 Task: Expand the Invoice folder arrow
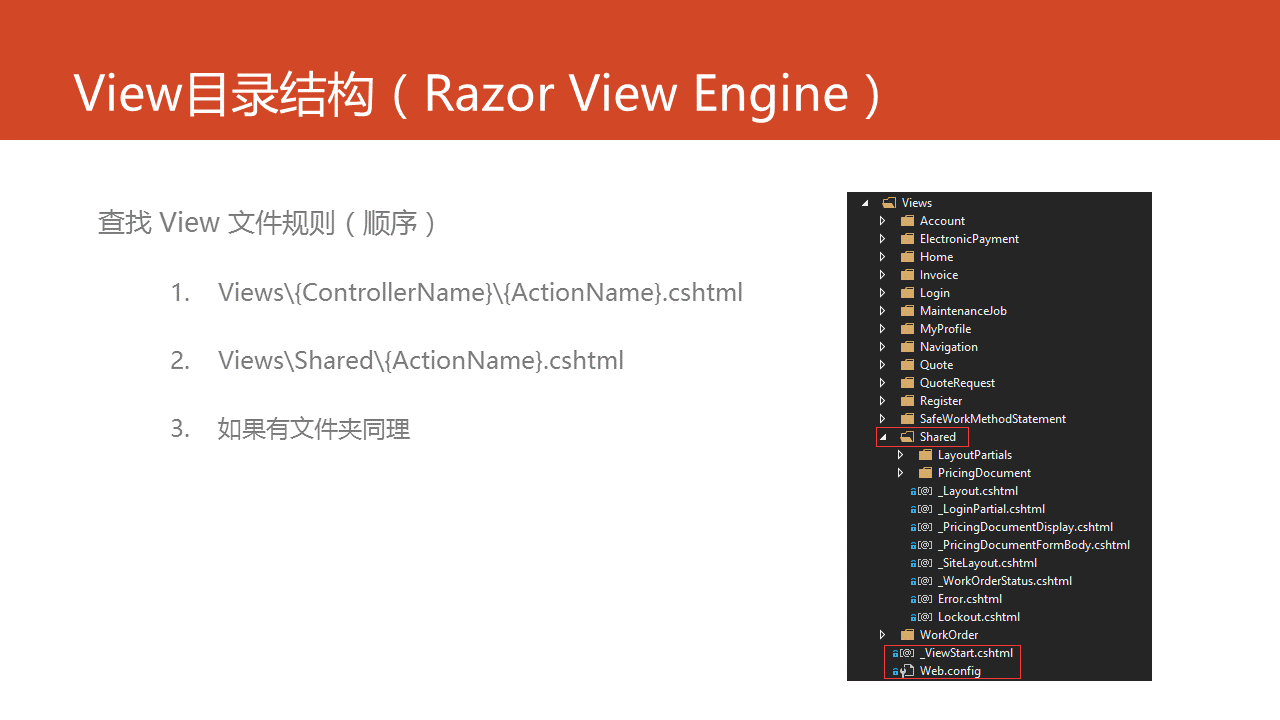[x=882, y=275]
